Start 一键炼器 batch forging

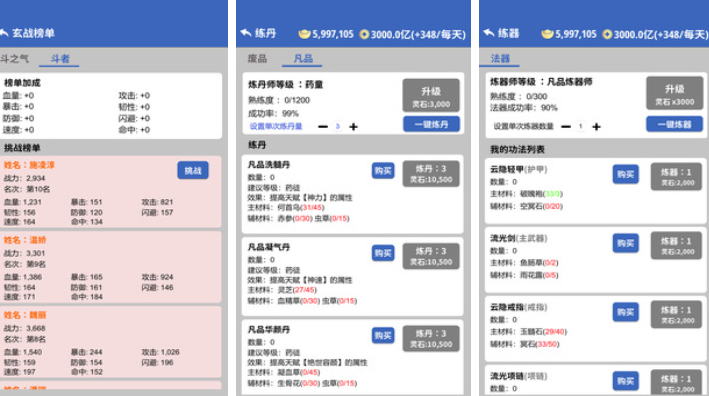click(x=674, y=124)
